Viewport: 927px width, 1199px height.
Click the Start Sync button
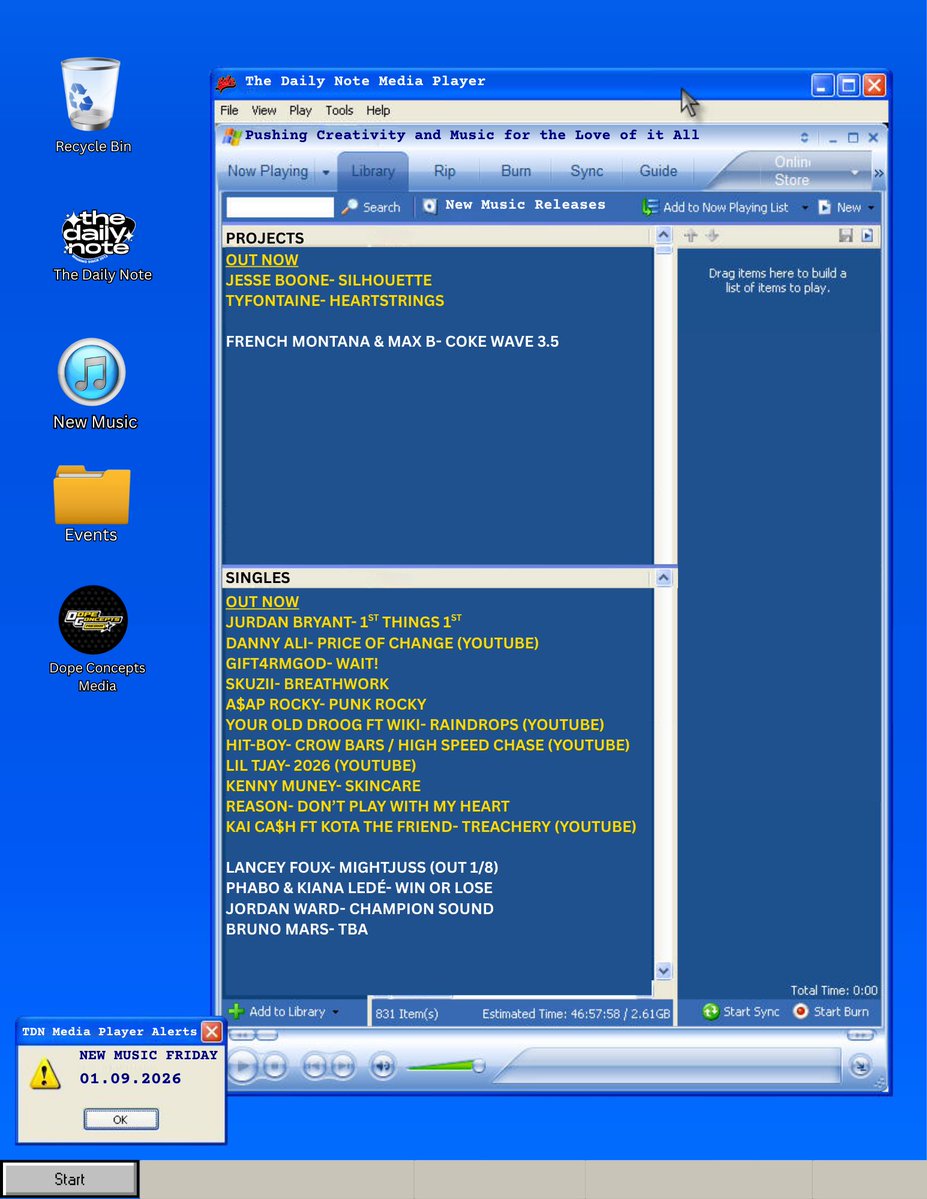pos(741,1012)
